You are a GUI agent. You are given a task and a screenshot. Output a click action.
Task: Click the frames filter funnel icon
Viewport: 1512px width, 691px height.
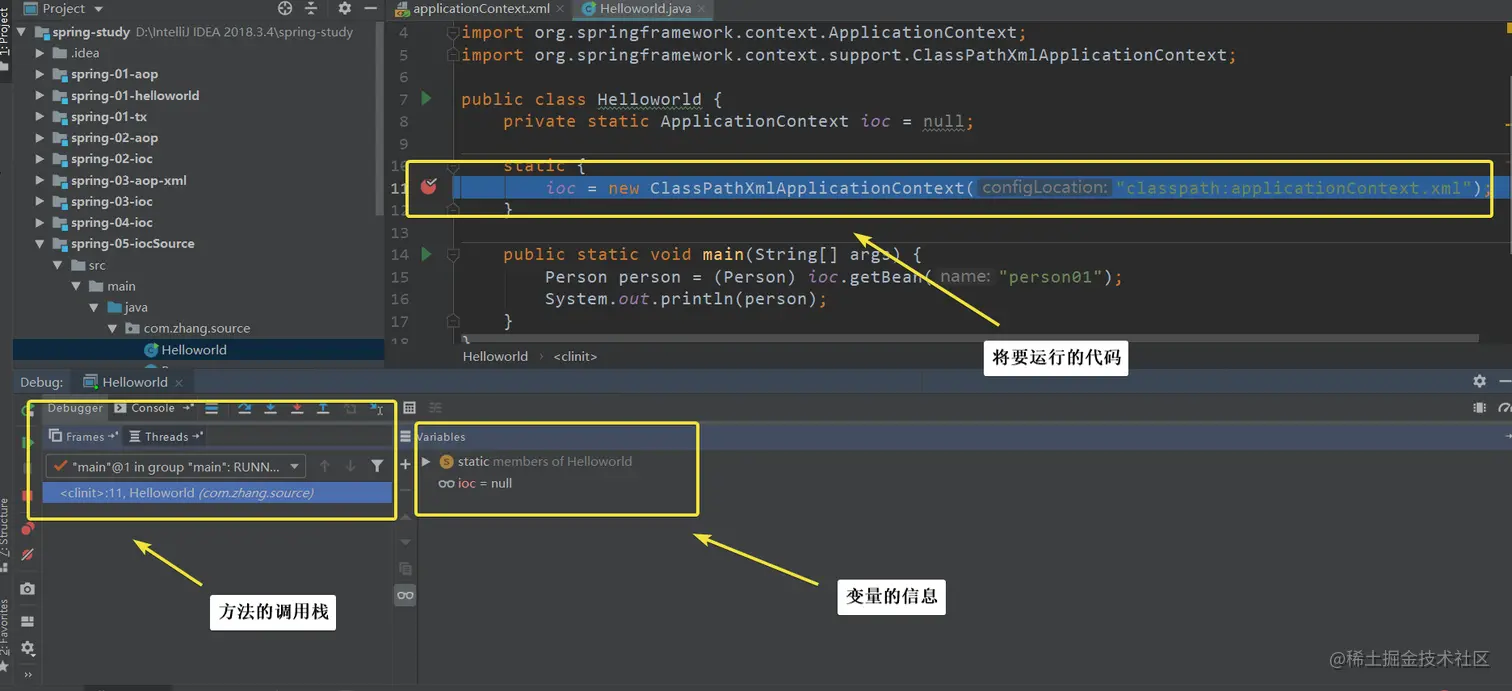377,466
